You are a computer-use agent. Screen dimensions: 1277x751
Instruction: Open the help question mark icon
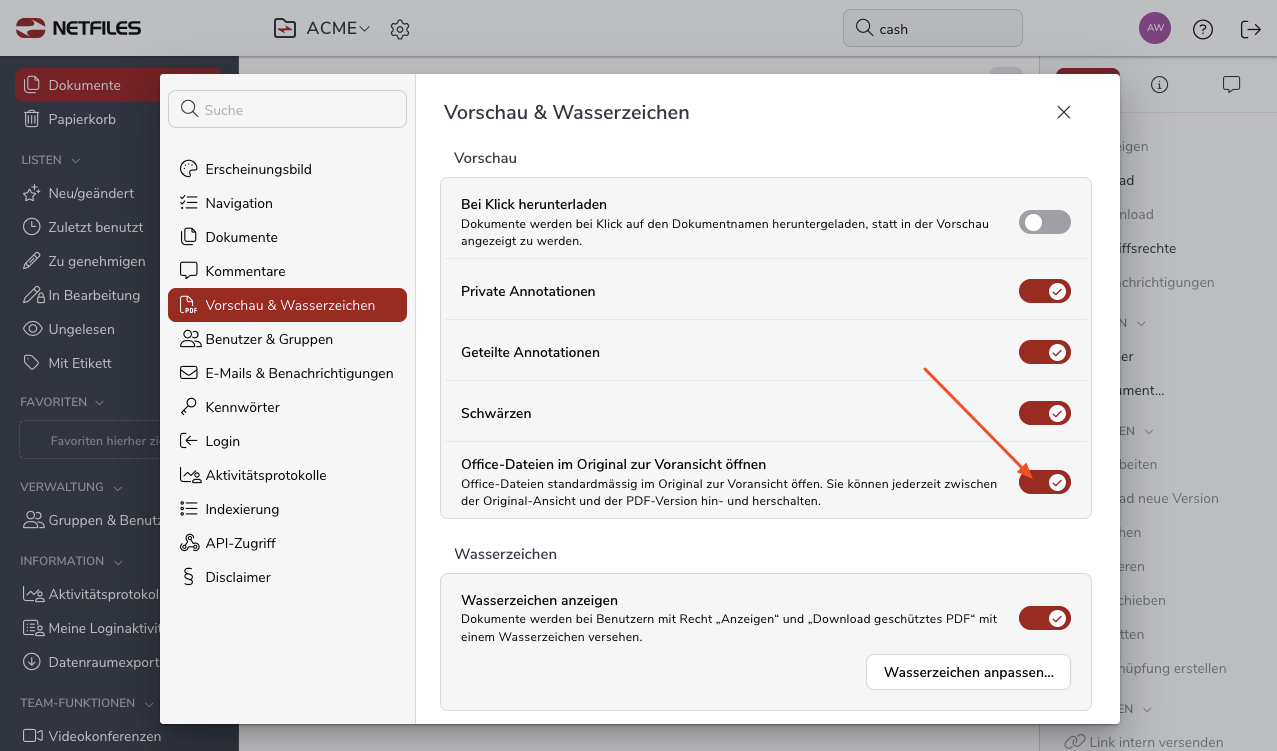point(1203,29)
